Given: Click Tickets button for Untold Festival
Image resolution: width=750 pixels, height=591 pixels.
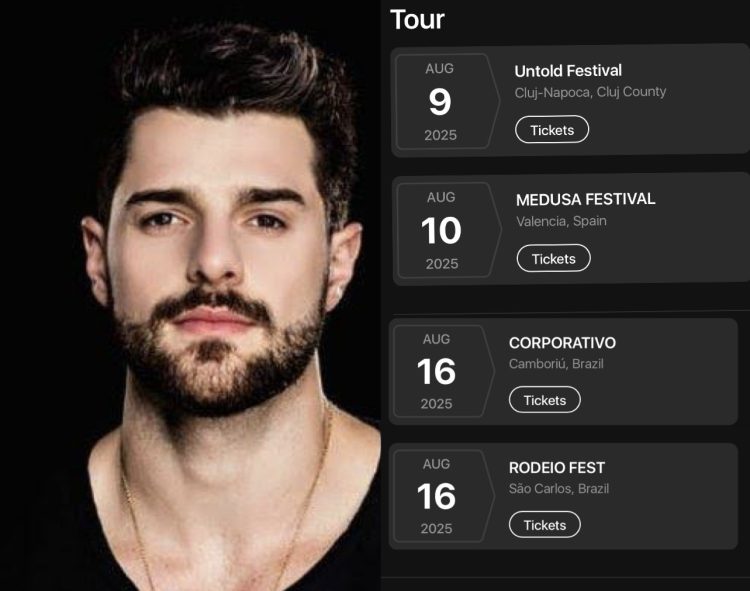Looking at the screenshot, I should (x=552, y=130).
